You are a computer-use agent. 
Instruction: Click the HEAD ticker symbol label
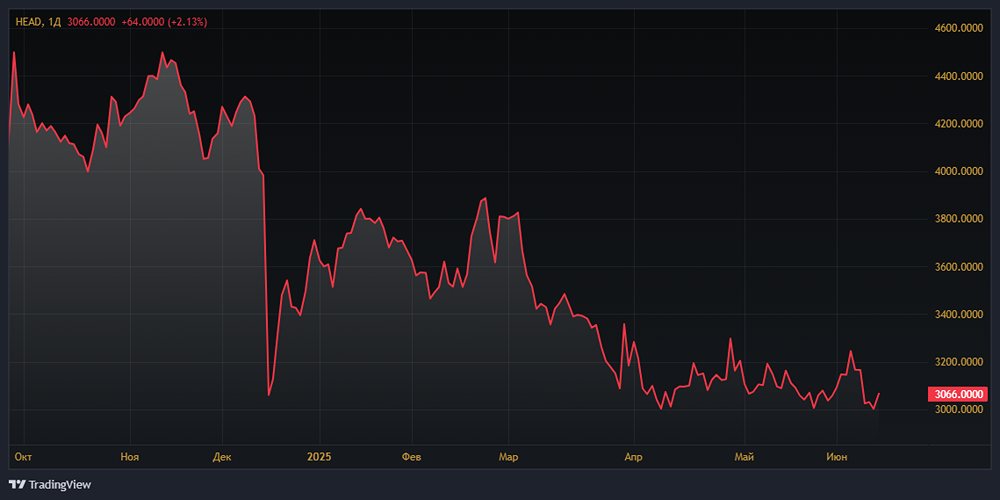pyautogui.click(x=28, y=22)
